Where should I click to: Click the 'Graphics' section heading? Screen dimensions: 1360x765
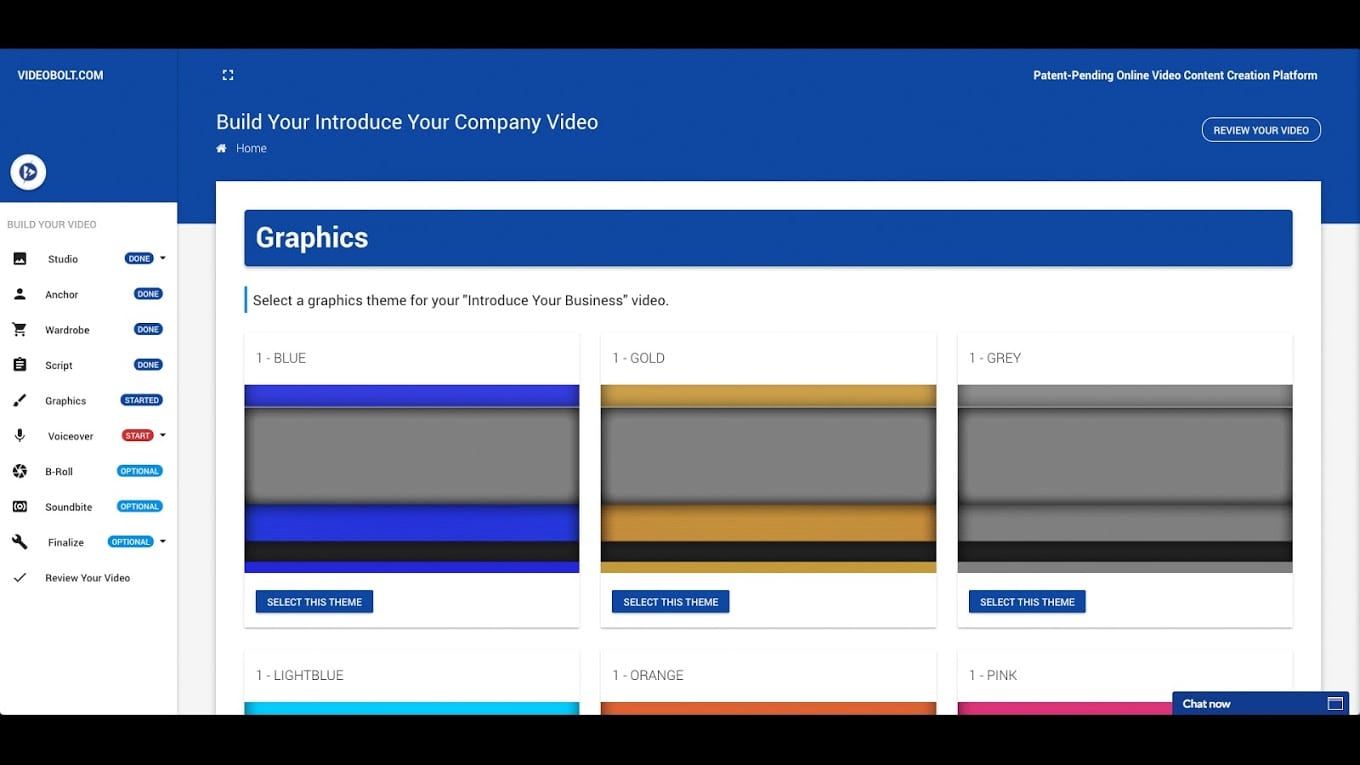[x=312, y=237]
